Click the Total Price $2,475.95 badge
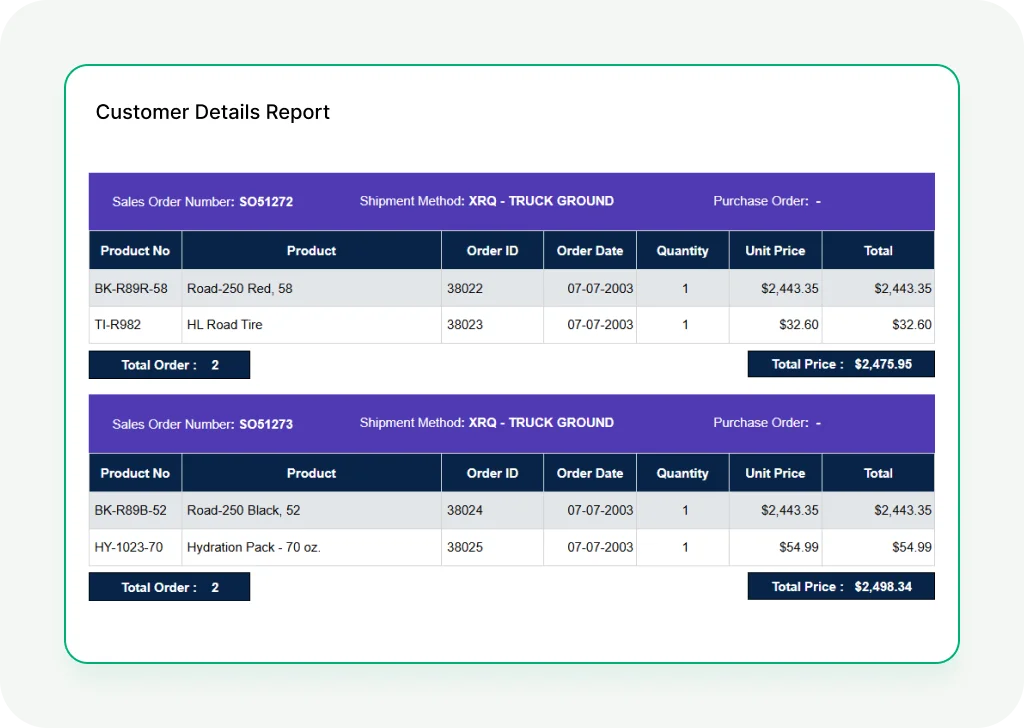 click(841, 364)
